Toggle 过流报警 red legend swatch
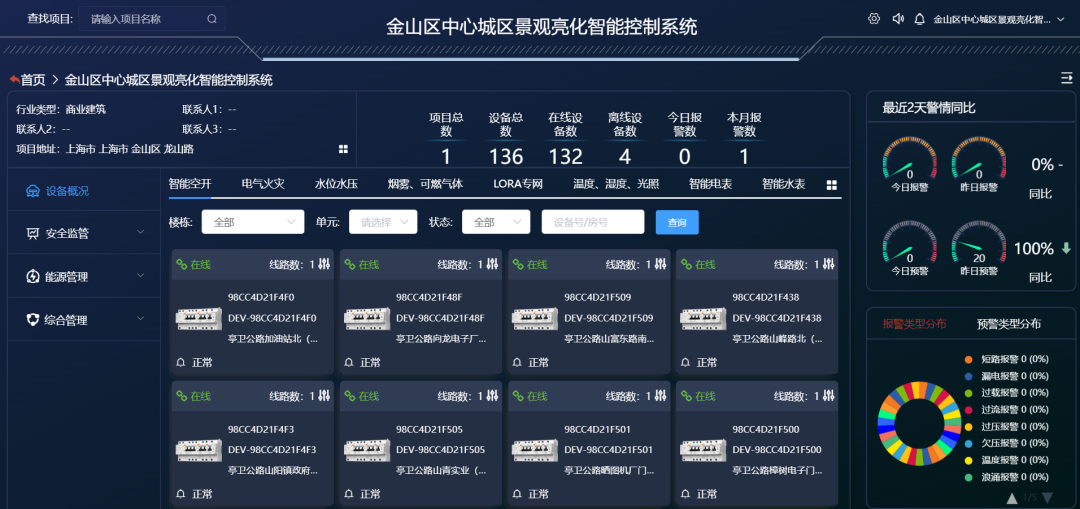 pos(968,410)
